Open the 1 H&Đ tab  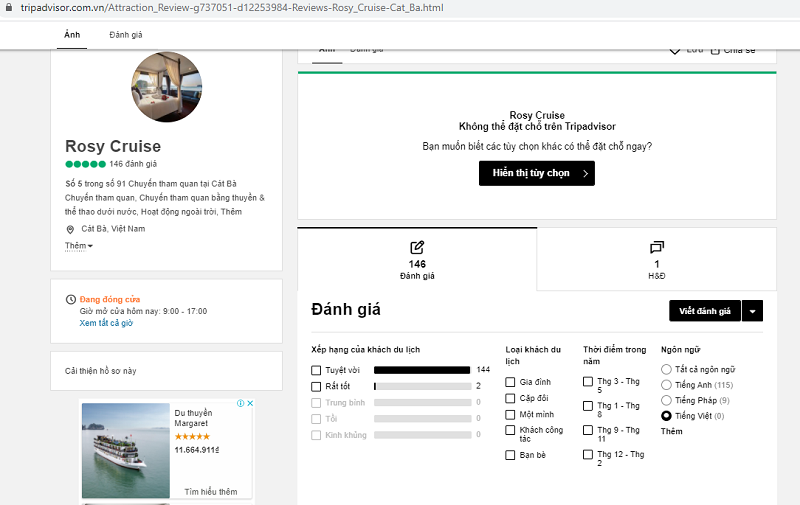coord(657,260)
